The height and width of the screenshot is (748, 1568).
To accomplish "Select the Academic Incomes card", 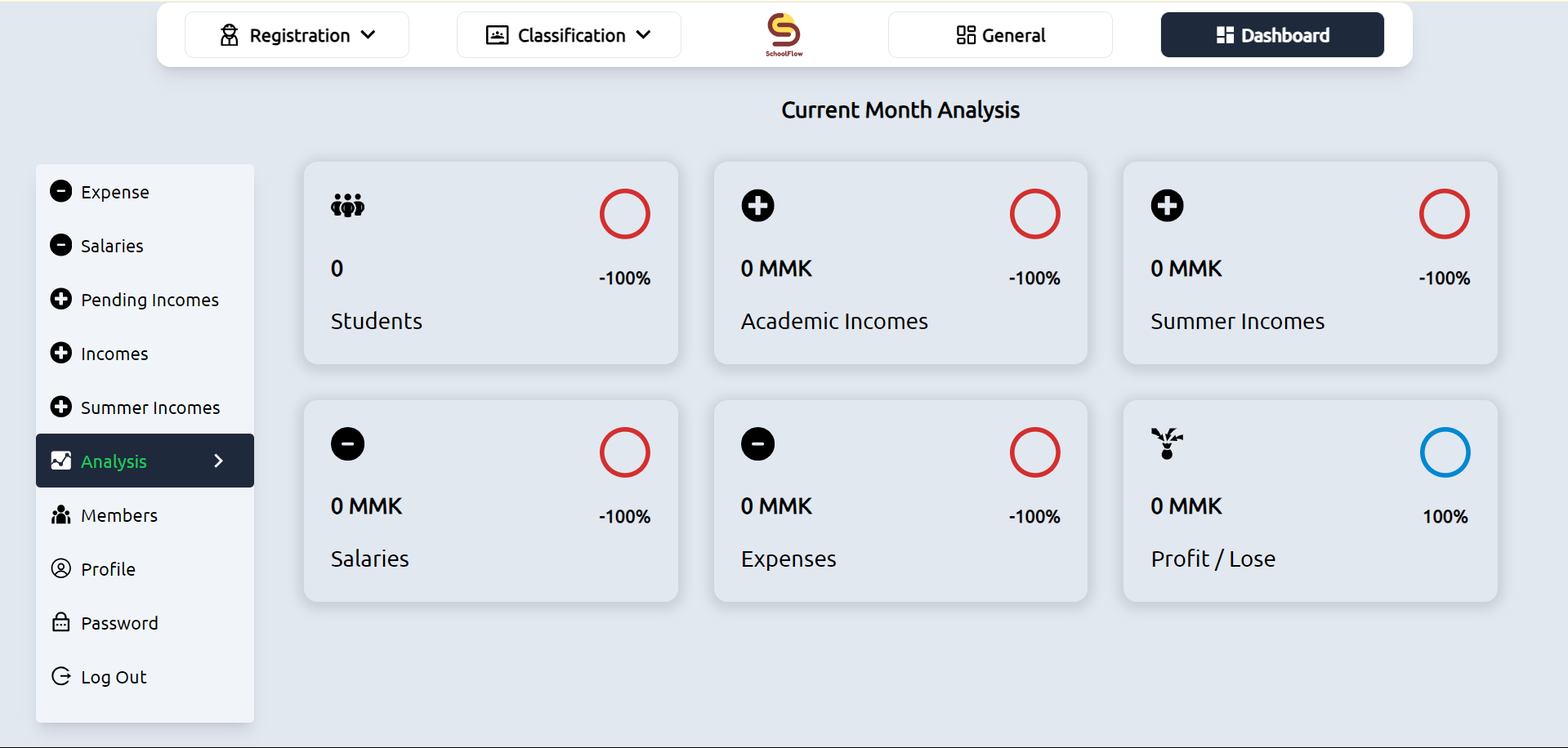I will (900, 263).
